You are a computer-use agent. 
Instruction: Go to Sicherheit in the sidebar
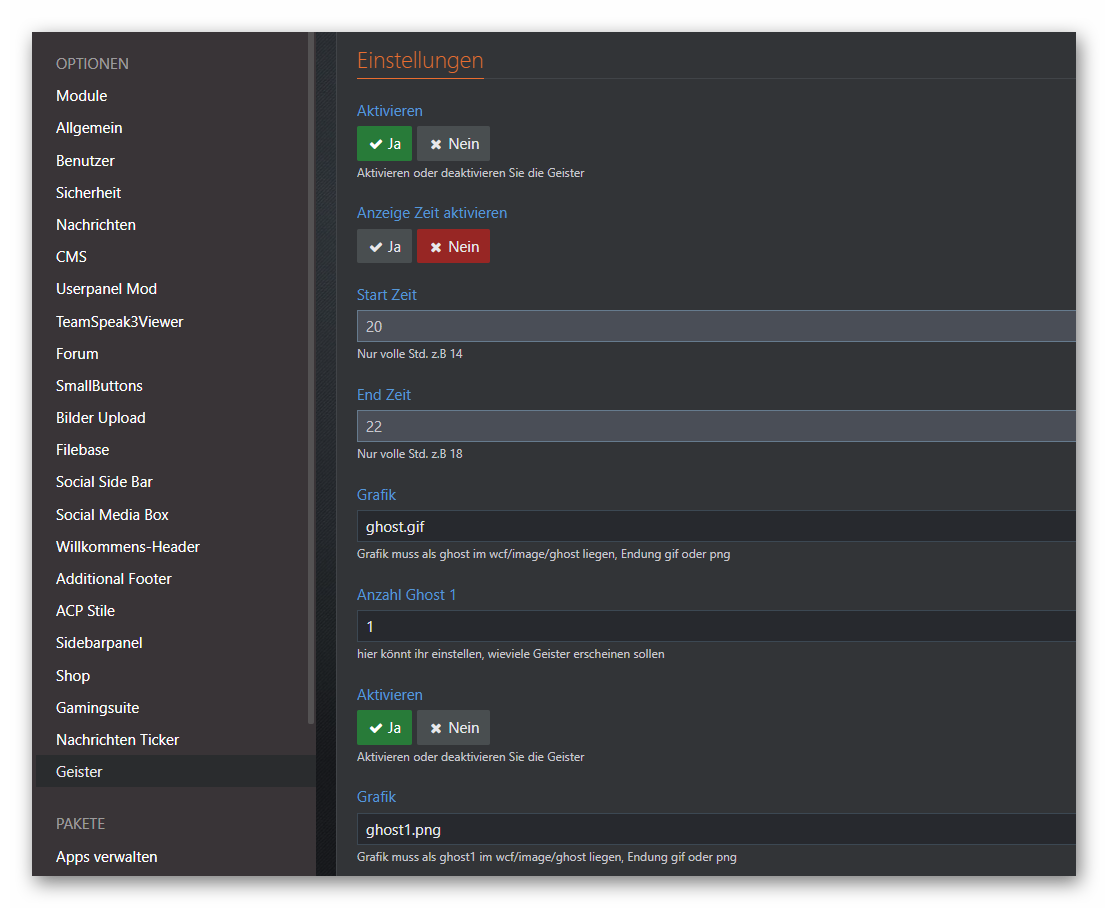(89, 193)
